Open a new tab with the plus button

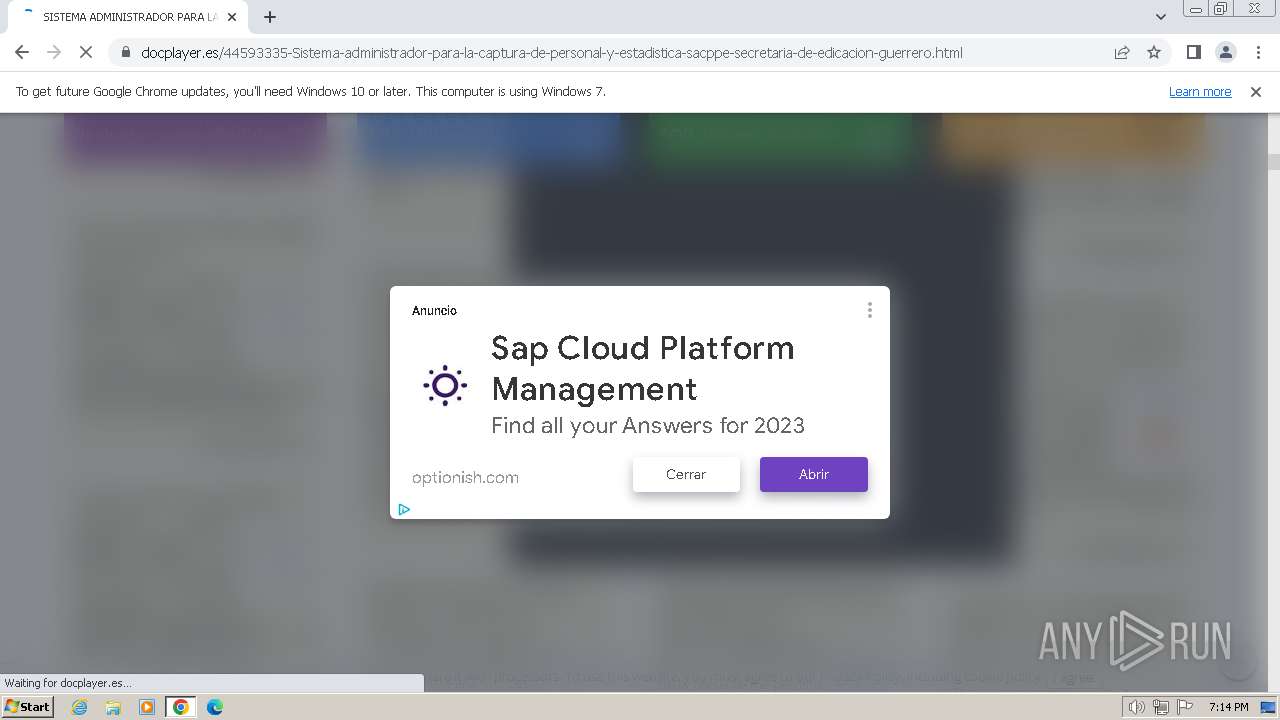pos(270,17)
